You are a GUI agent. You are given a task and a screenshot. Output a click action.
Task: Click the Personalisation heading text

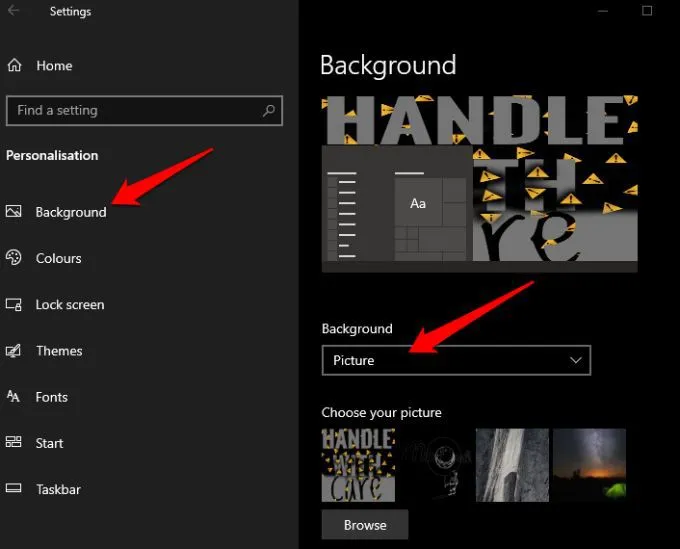pyautogui.click(x=52, y=155)
